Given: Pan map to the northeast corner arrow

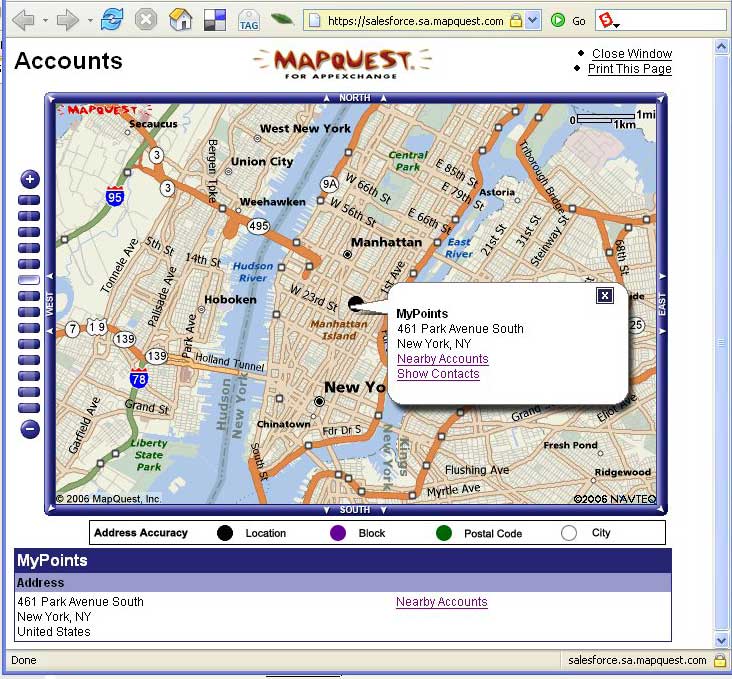Looking at the screenshot, I should tap(661, 98).
